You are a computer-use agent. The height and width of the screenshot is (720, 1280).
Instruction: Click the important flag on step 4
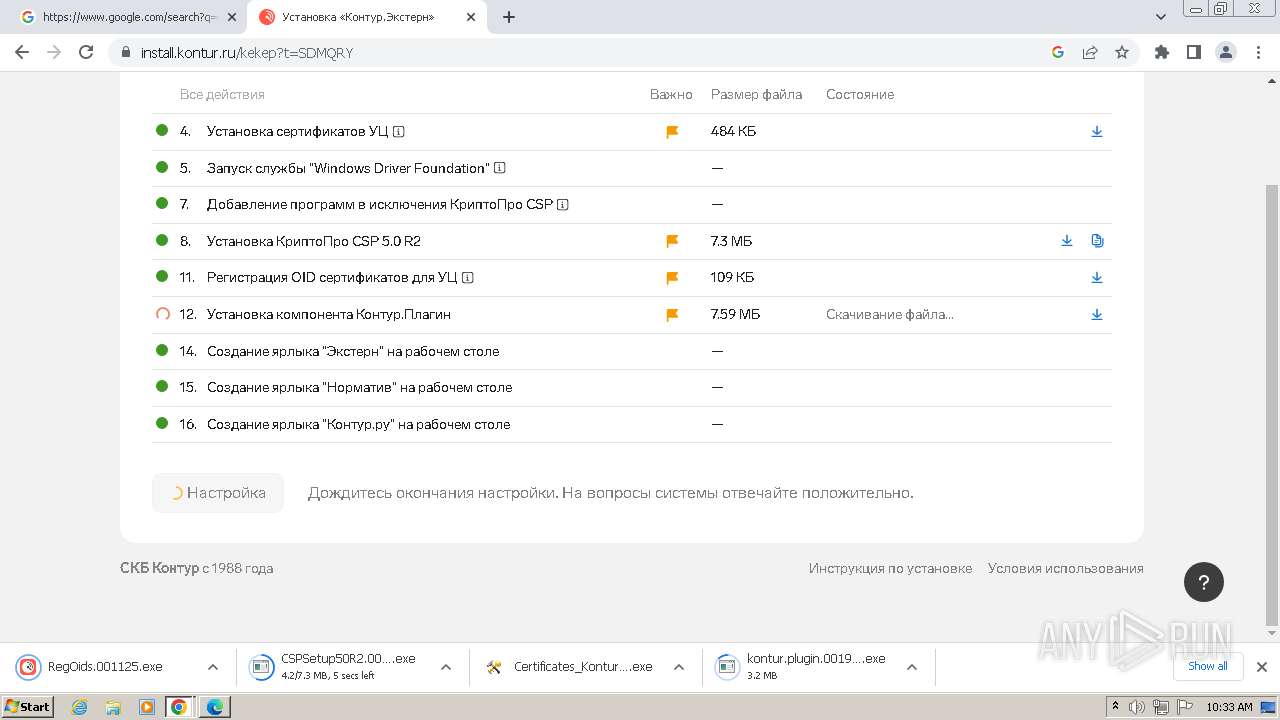pos(672,131)
